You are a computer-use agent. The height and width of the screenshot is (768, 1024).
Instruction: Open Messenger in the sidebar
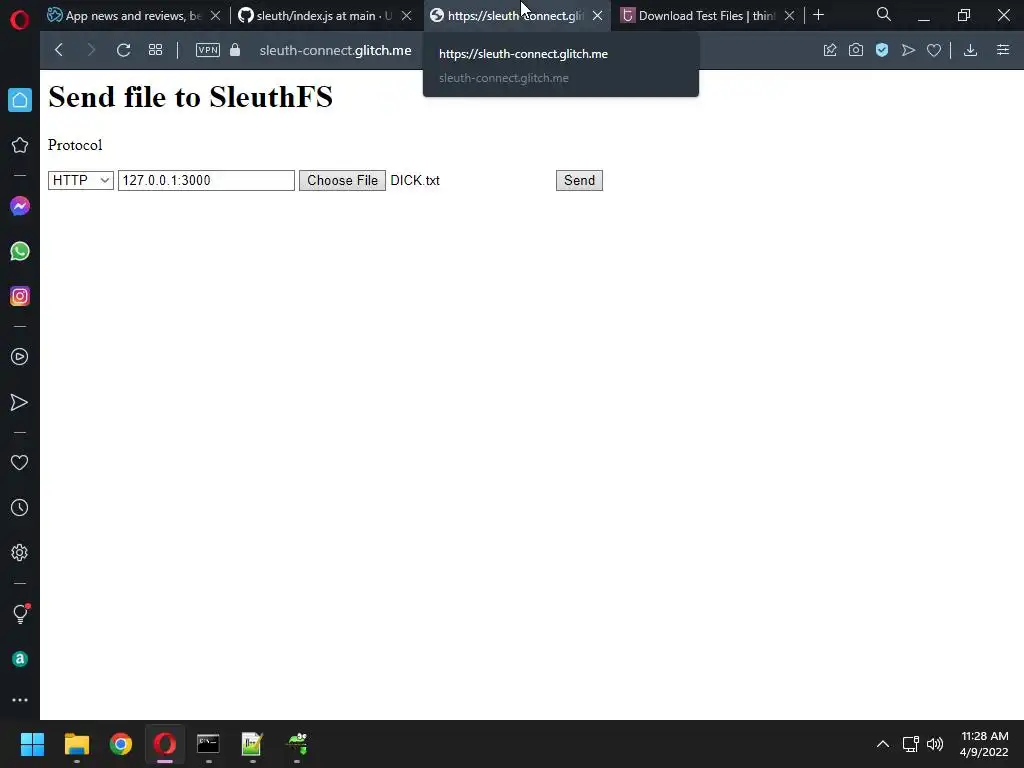click(x=20, y=206)
